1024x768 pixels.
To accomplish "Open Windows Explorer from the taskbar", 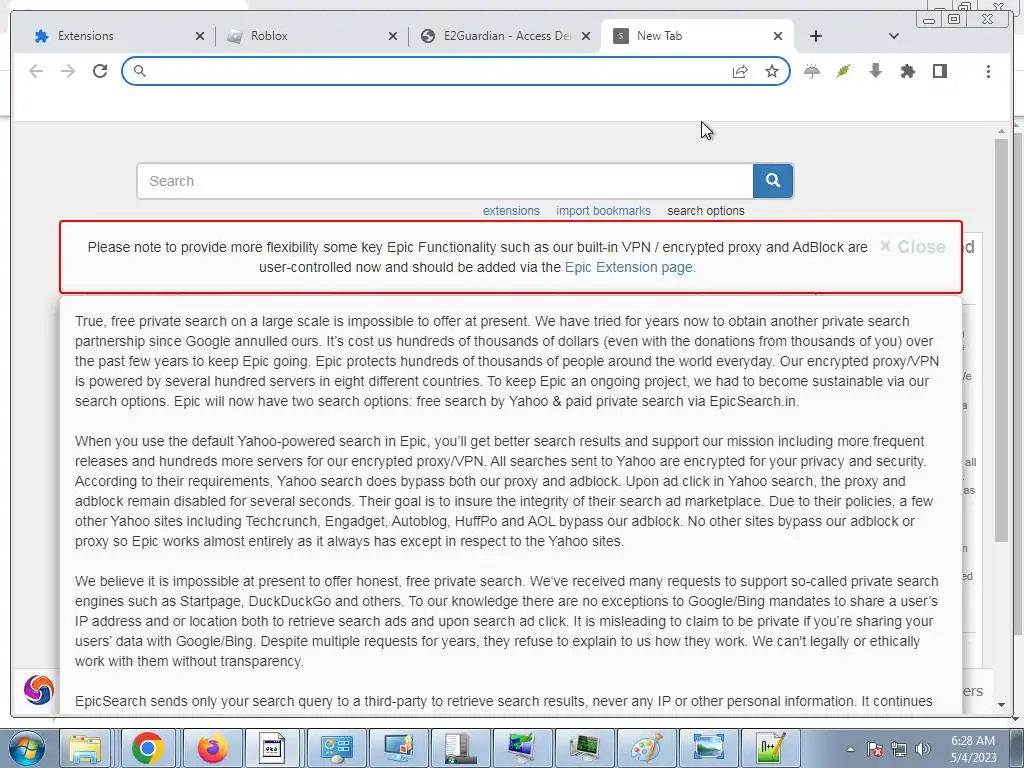I will [x=86, y=748].
